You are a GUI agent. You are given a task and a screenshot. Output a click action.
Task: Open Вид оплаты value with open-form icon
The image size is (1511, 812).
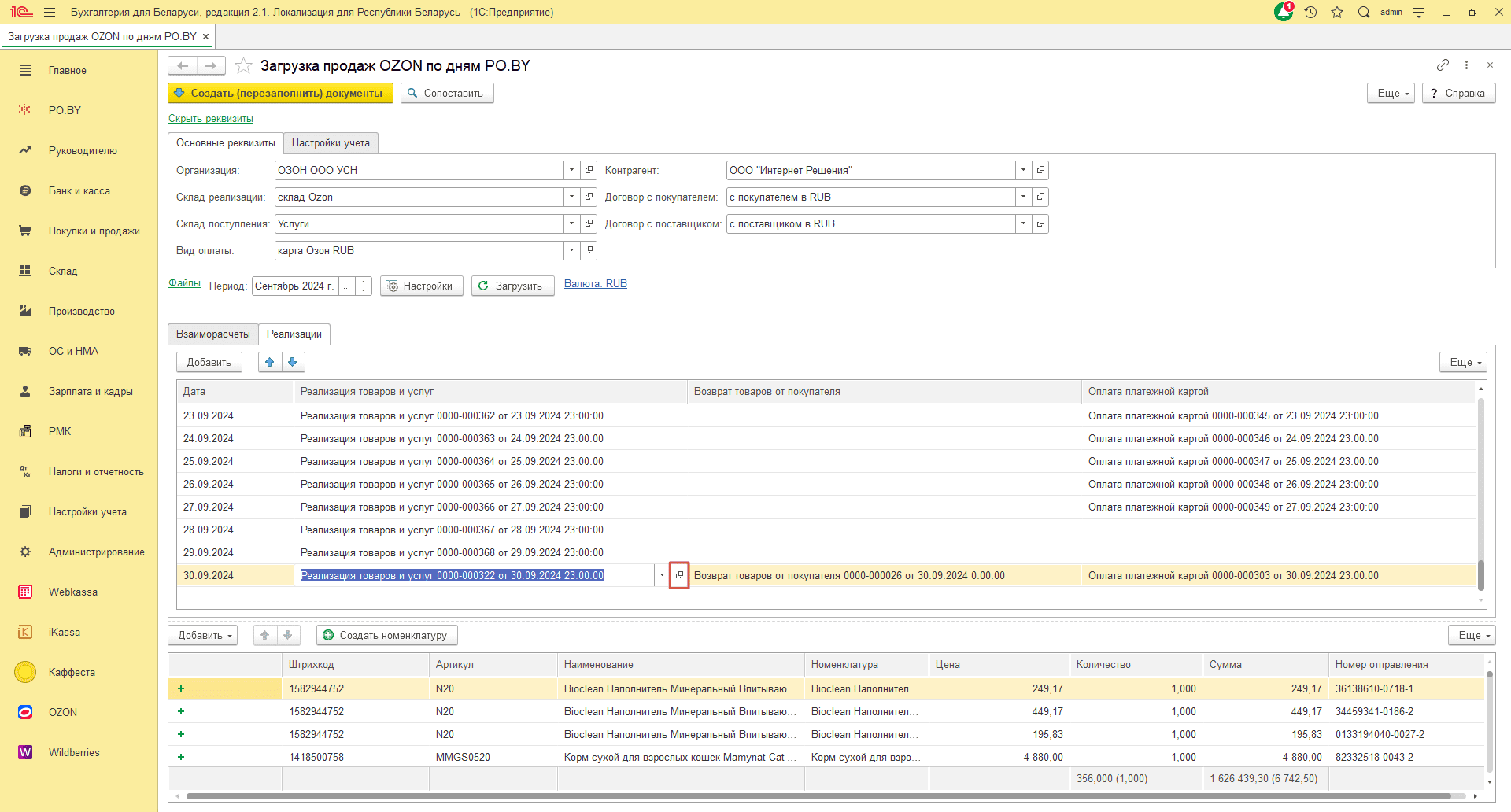pyautogui.click(x=589, y=250)
